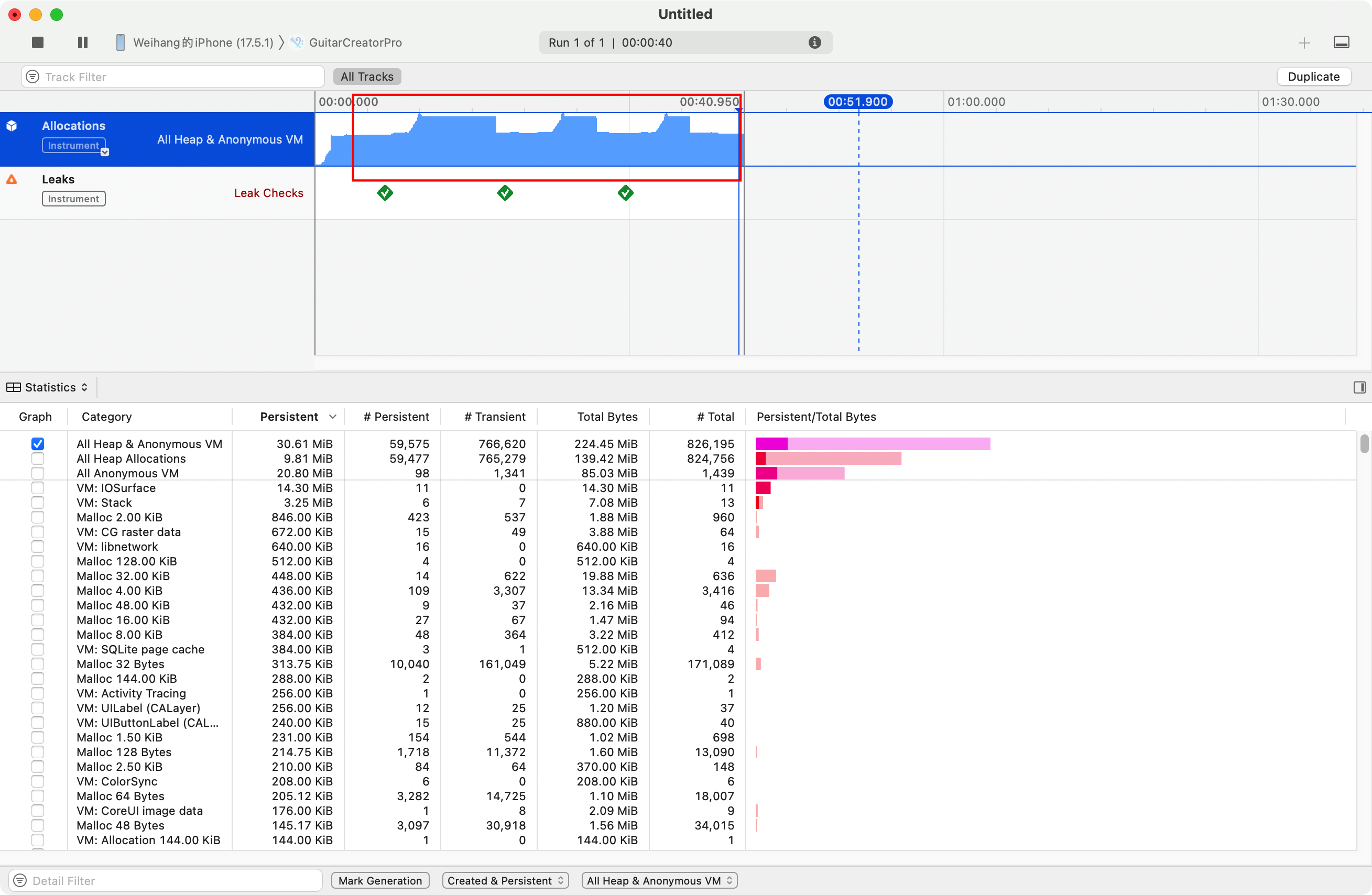Click the All Anonymous VM bytes bar
The width and height of the screenshot is (1372, 895).
click(800, 473)
